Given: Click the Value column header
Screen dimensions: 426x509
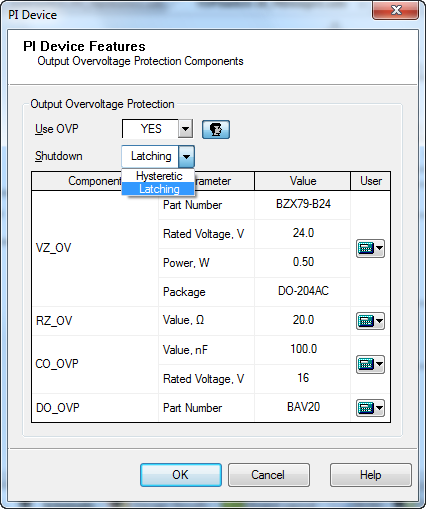Looking at the screenshot, I should point(303,181).
